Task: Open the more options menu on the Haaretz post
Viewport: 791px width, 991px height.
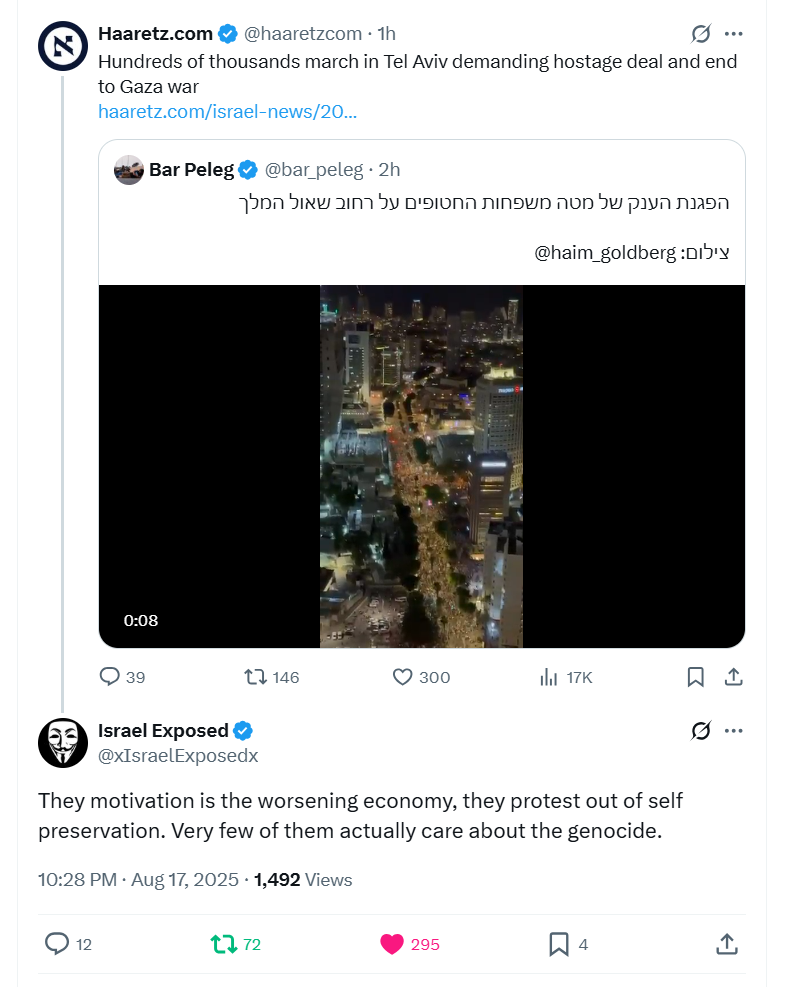Action: (734, 34)
